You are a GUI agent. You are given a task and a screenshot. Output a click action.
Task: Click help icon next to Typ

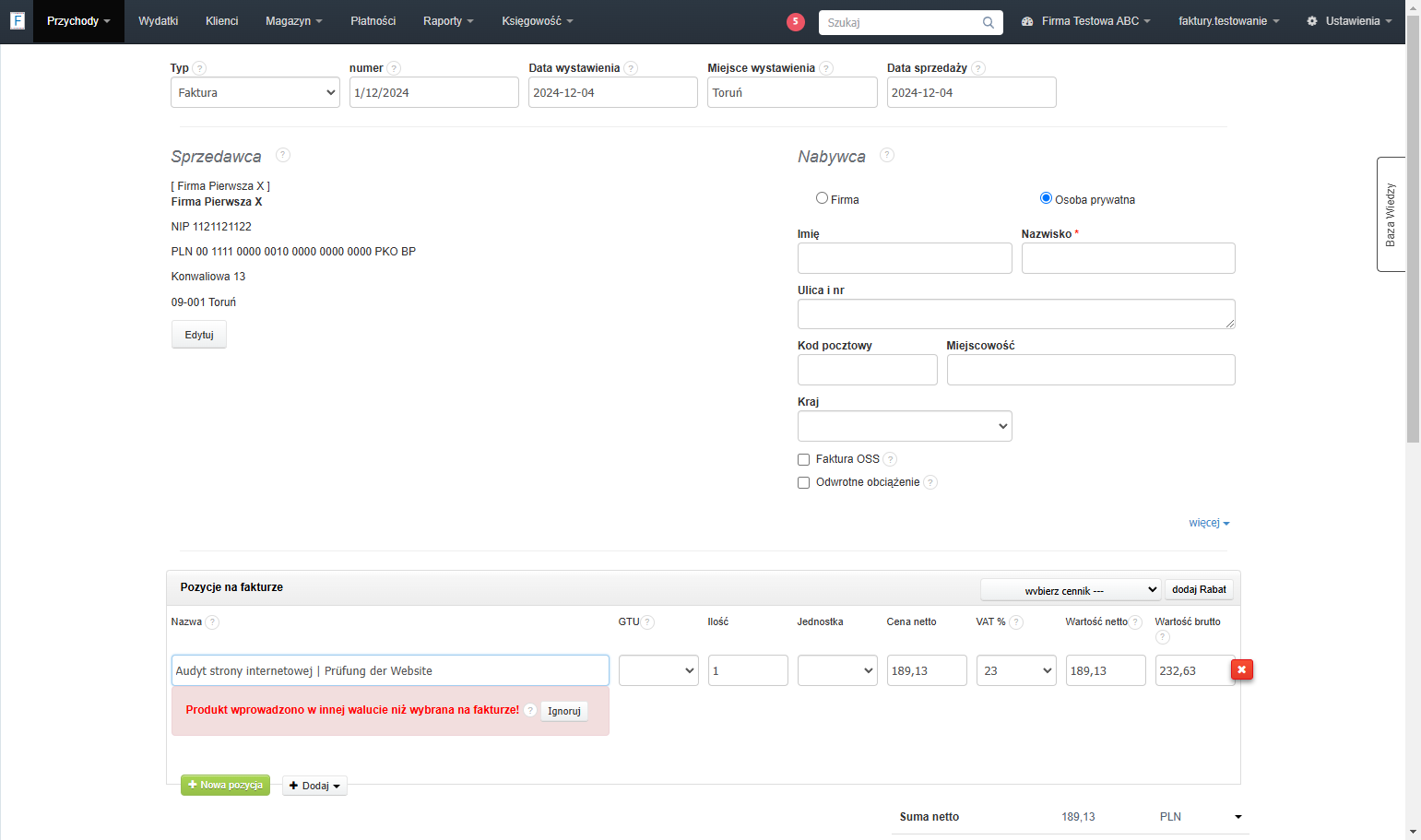[199, 68]
